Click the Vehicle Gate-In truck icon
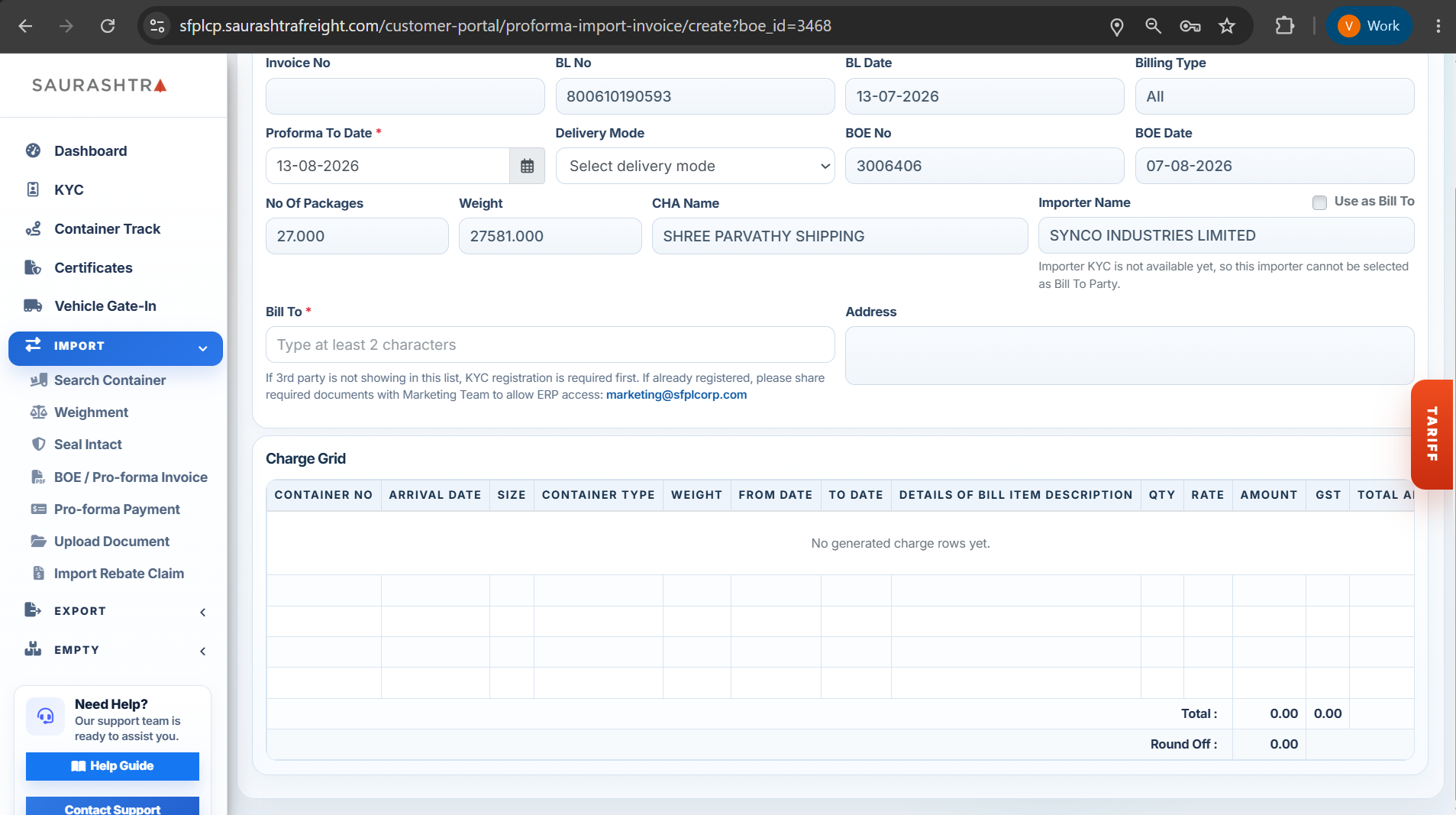The image size is (1456, 815). 33,306
